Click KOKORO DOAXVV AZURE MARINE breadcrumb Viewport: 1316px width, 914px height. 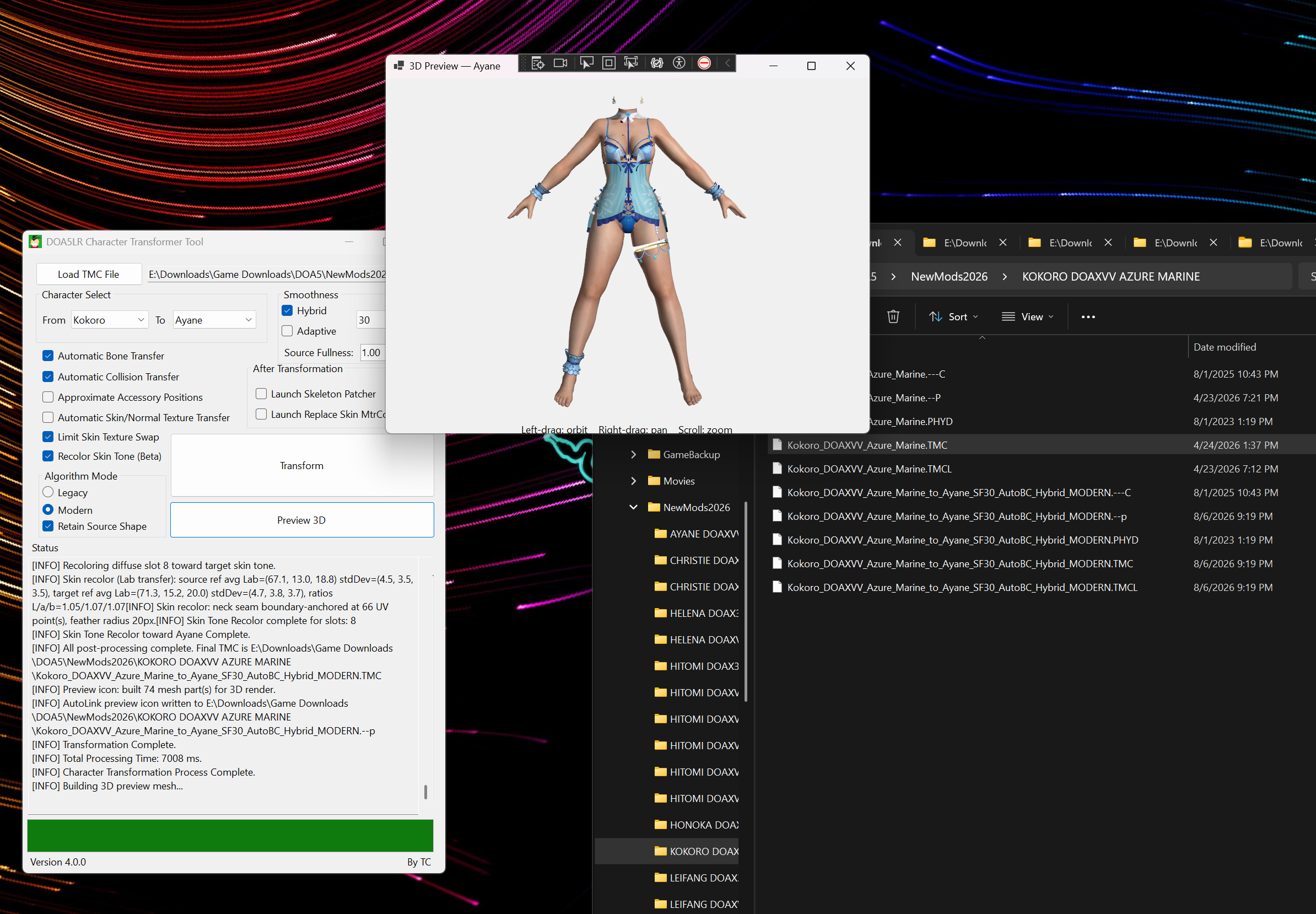pos(1110,277)
